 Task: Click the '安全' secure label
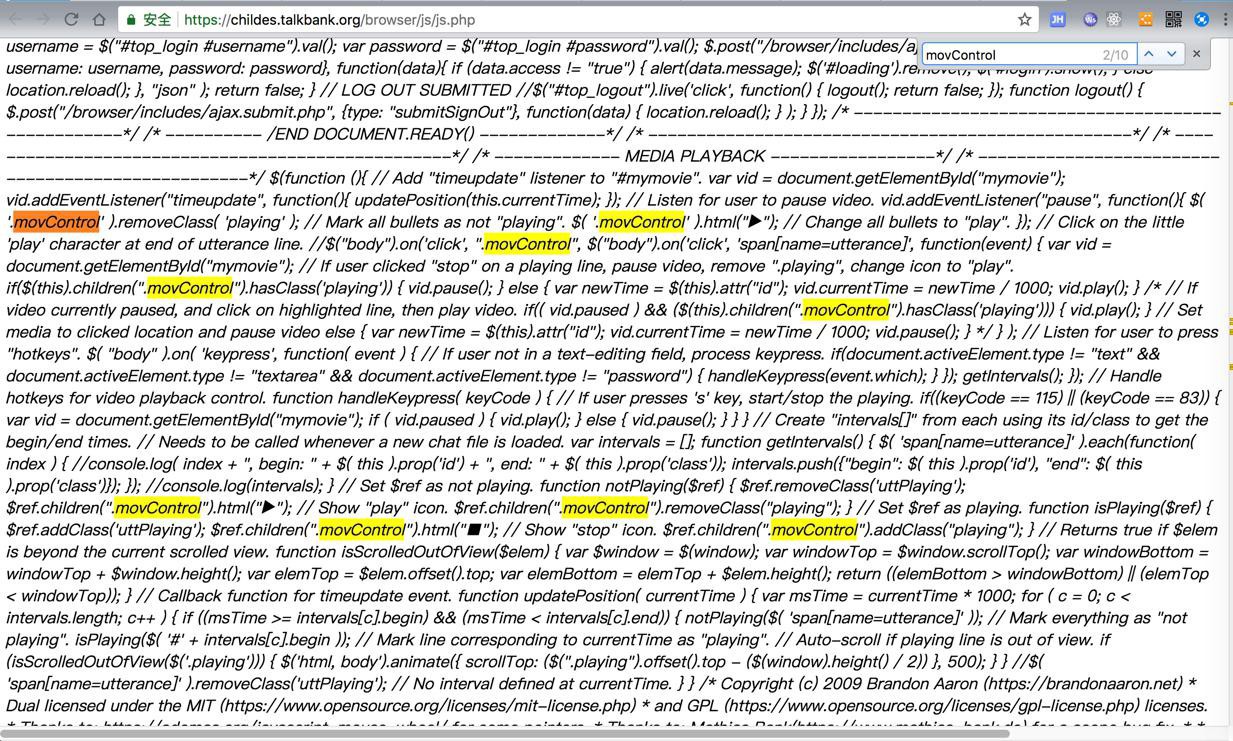click(x=157, y=19)
